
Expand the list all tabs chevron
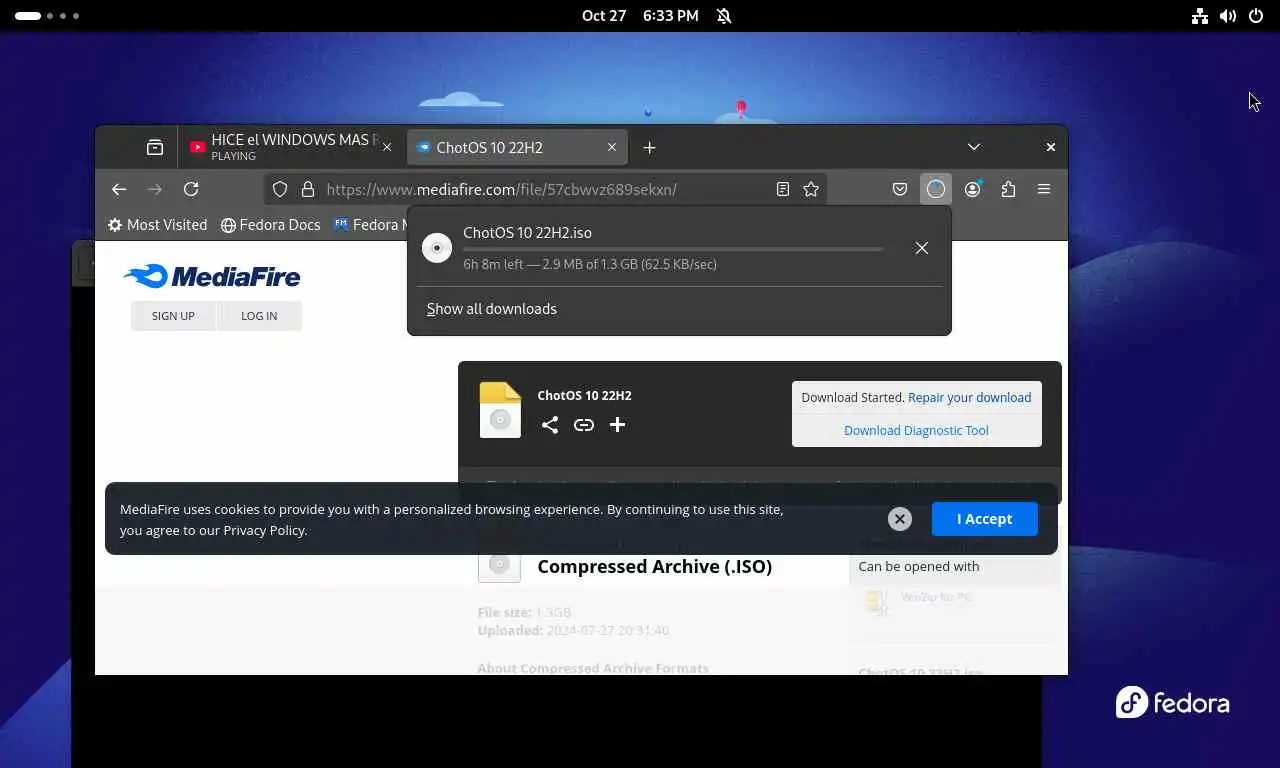(974, 147)
